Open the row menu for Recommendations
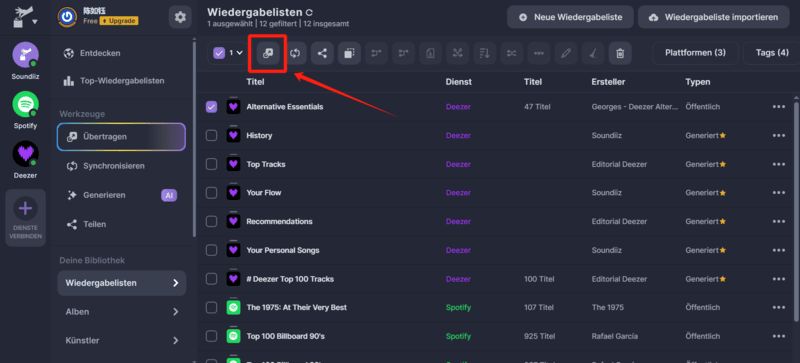This screenshot has width=800, height=363. click(779, 222)
